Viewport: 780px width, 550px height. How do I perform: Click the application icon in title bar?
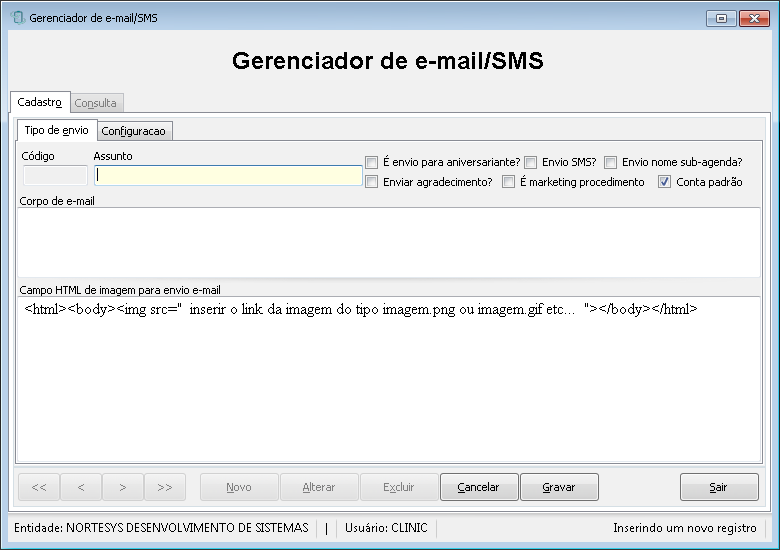pyautogui.click(x=18, y=18)
